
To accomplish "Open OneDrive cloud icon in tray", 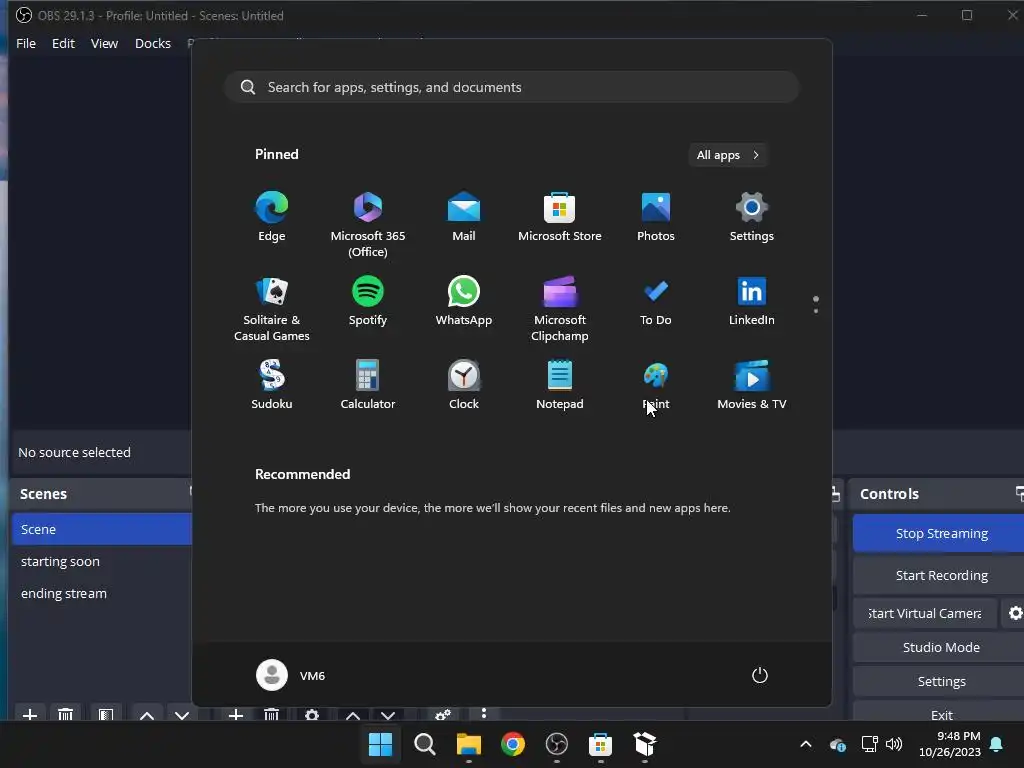I will coord(838,744).
